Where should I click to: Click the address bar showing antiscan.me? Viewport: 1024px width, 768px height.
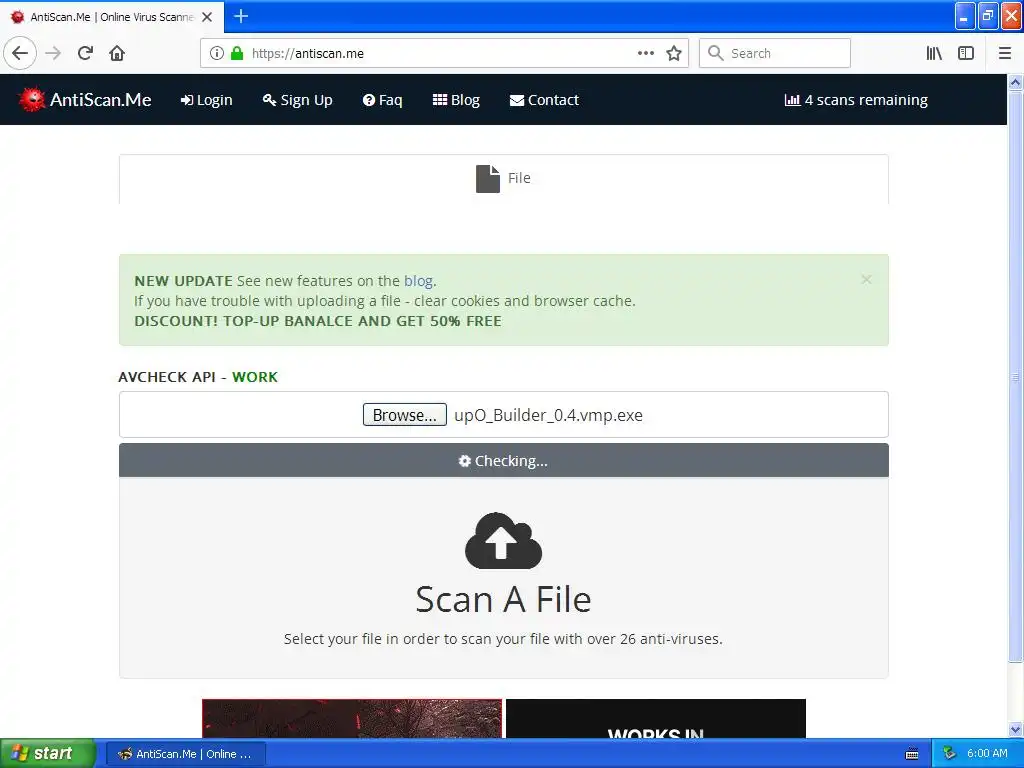[x=444, y=53]
